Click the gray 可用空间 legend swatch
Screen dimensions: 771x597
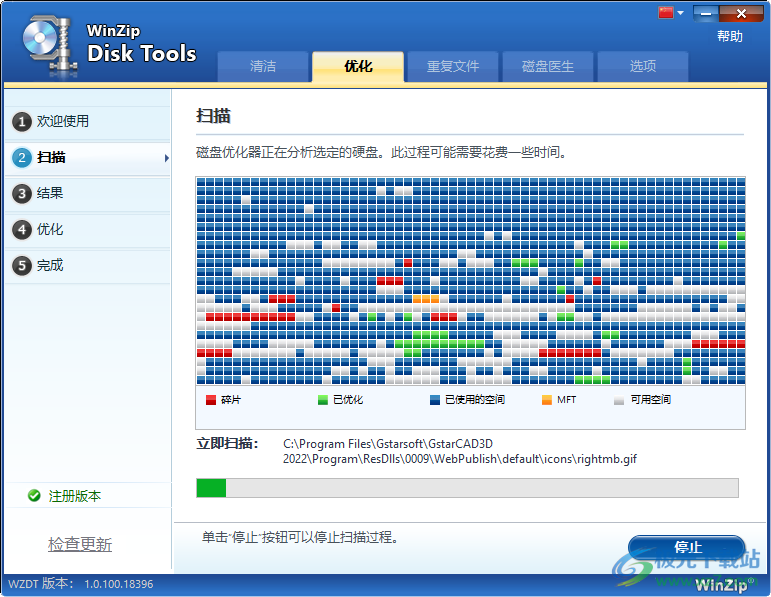point(619,400)
